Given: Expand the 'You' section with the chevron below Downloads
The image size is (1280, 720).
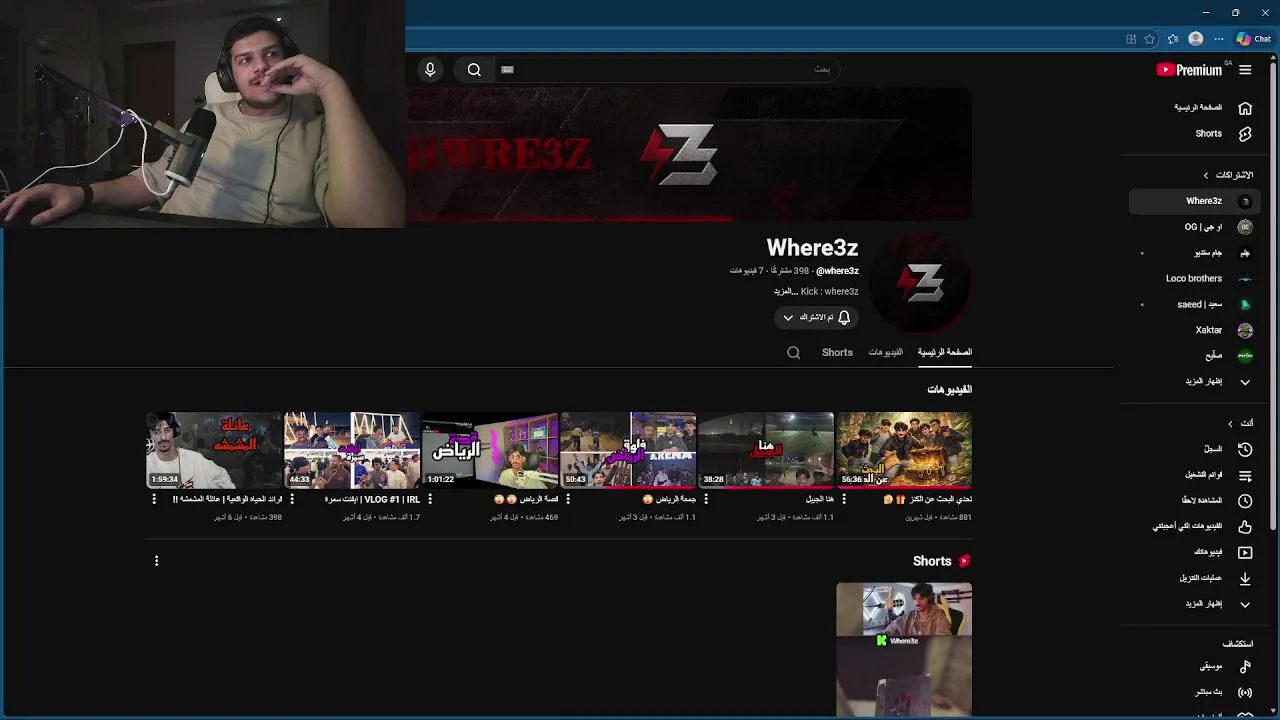Looking at the screenshot, I should point(1245,604).
